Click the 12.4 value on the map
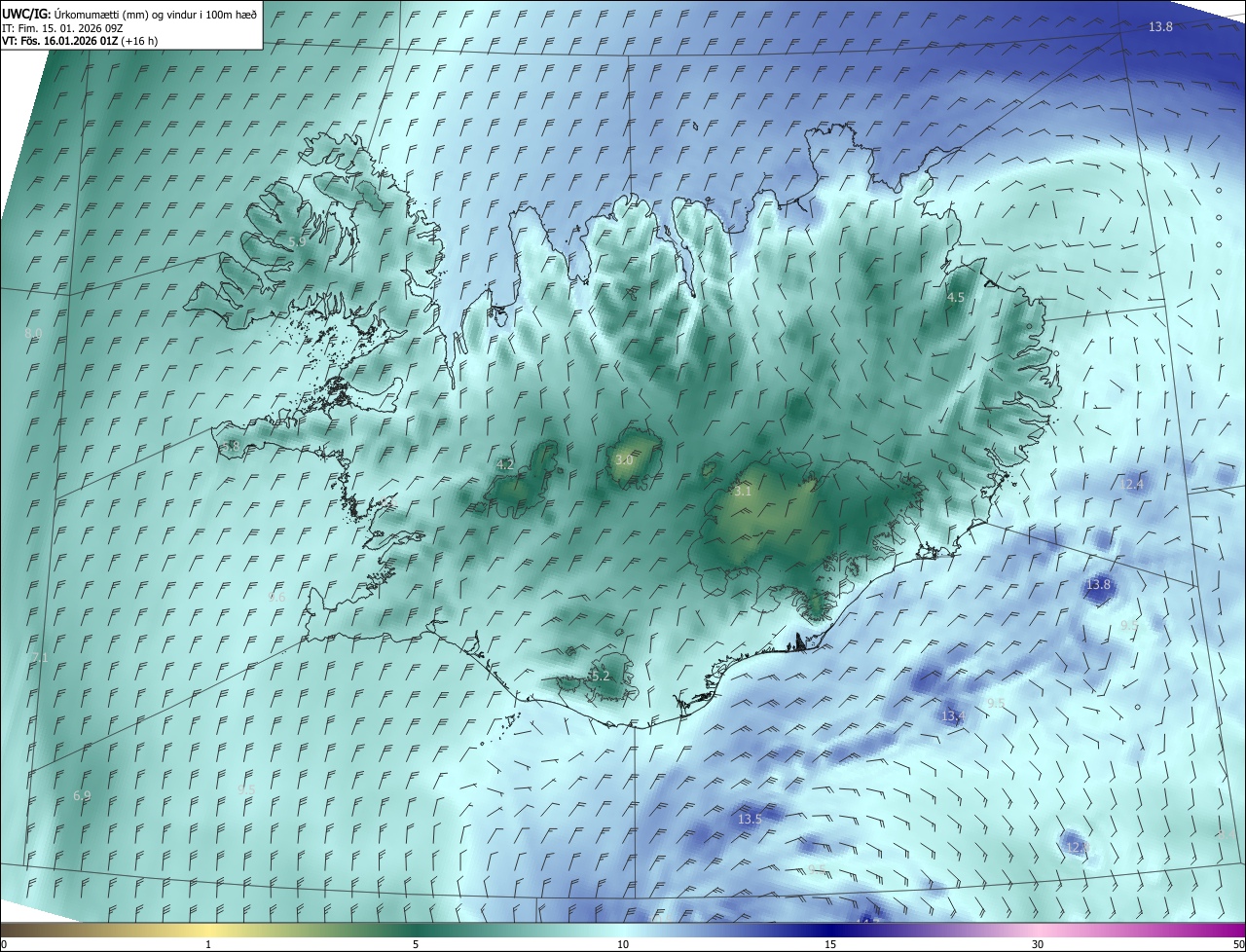The width and height of the screenshot is (1246, 952). pyautogui.click(x=1131, y=484)
